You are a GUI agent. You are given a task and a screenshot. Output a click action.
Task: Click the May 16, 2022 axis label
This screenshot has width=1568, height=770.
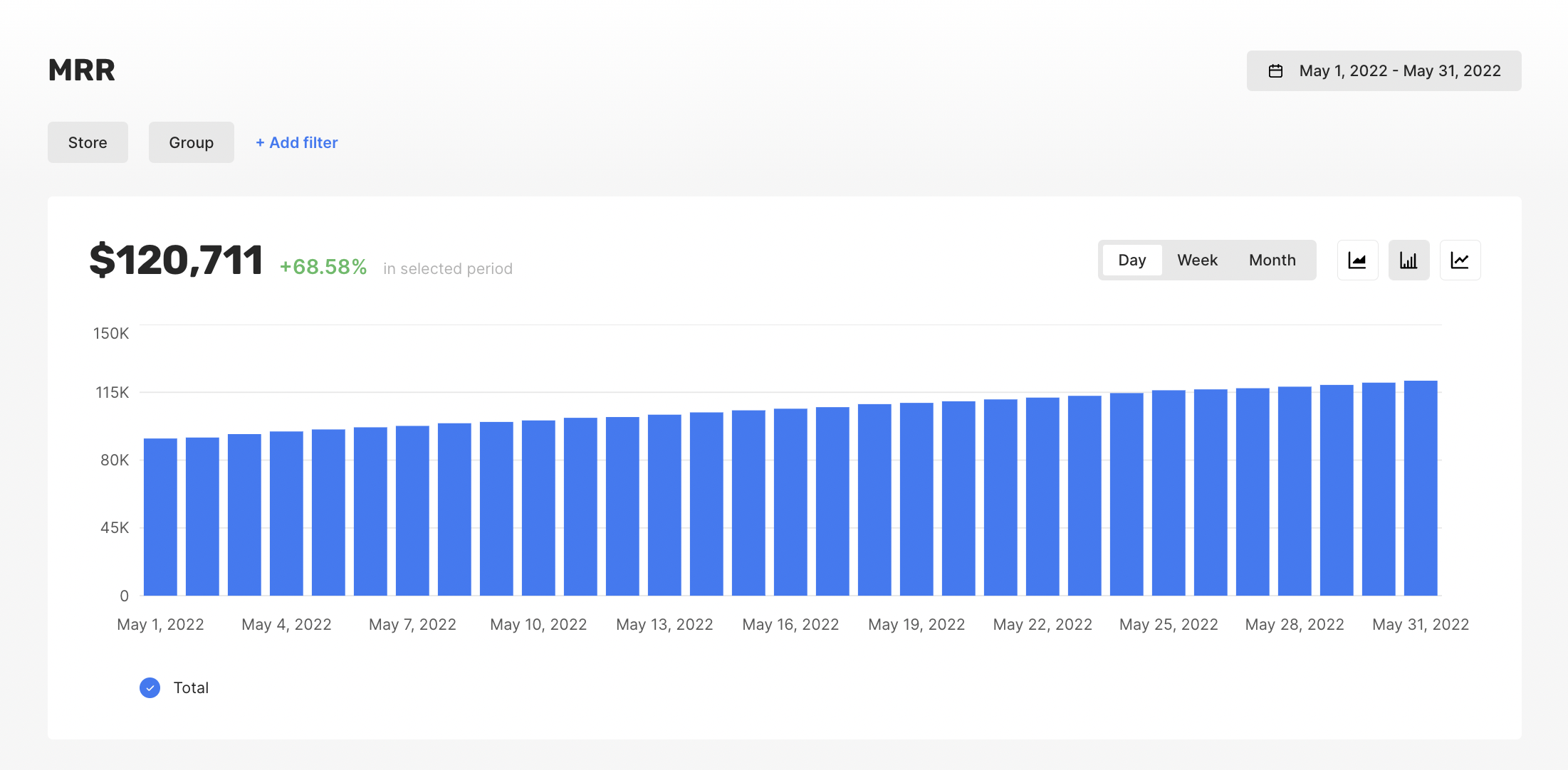pos(790,624)
